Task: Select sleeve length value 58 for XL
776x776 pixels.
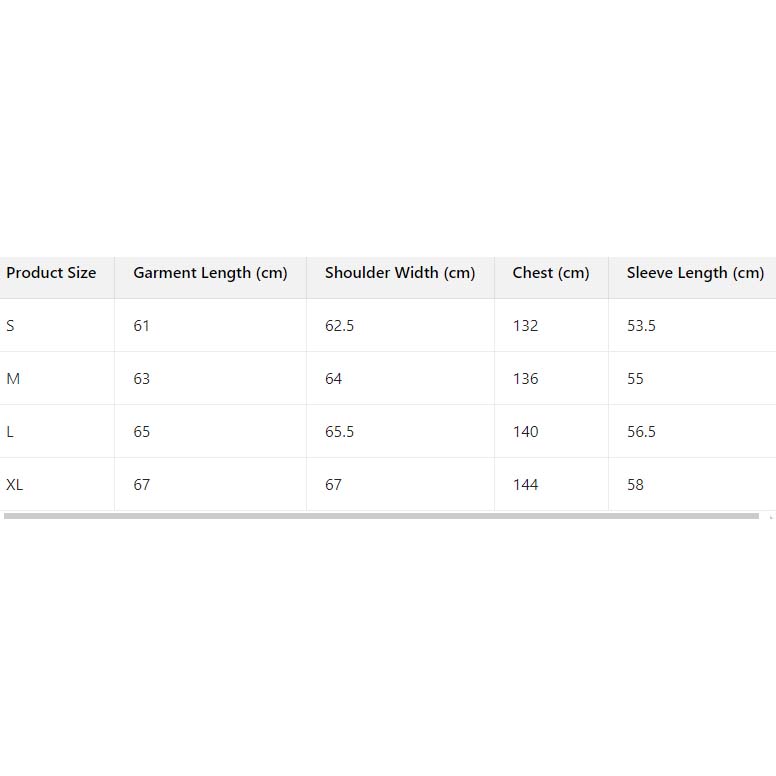Action: click(635, 485)
